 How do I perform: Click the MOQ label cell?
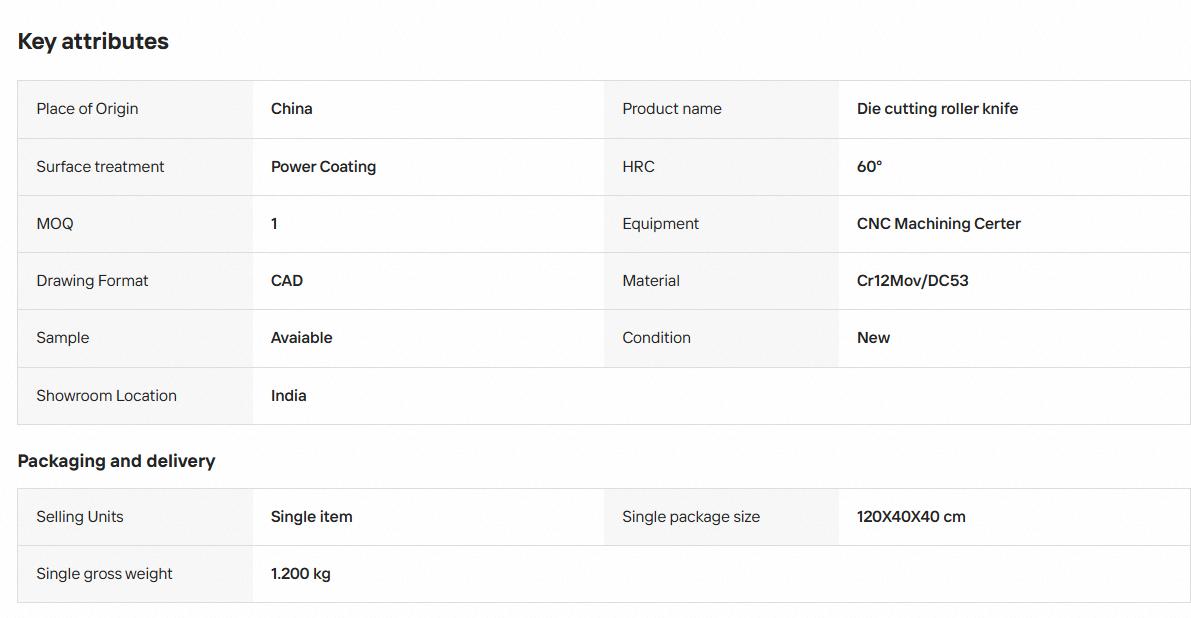135,224
